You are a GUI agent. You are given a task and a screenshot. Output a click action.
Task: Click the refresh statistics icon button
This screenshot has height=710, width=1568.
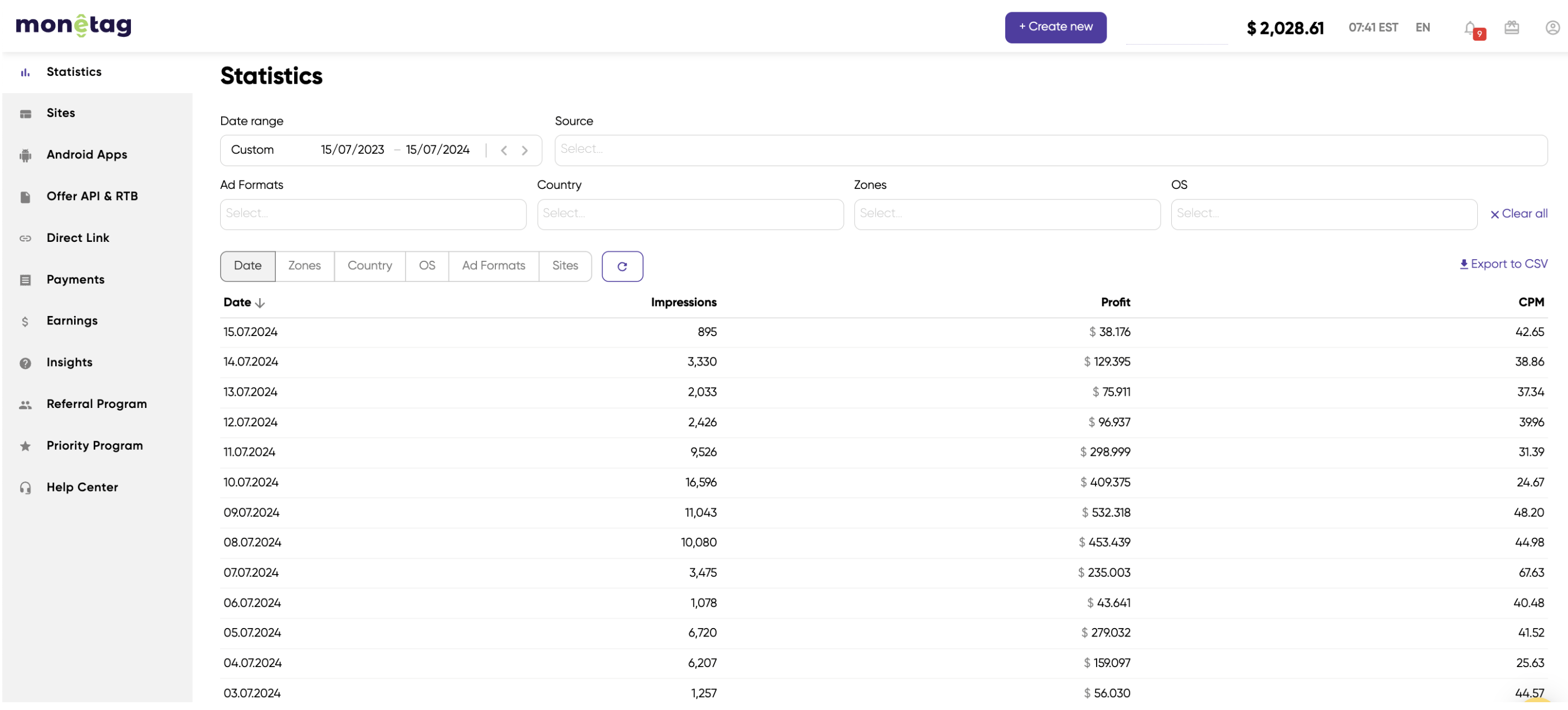[x=622, y=266]
